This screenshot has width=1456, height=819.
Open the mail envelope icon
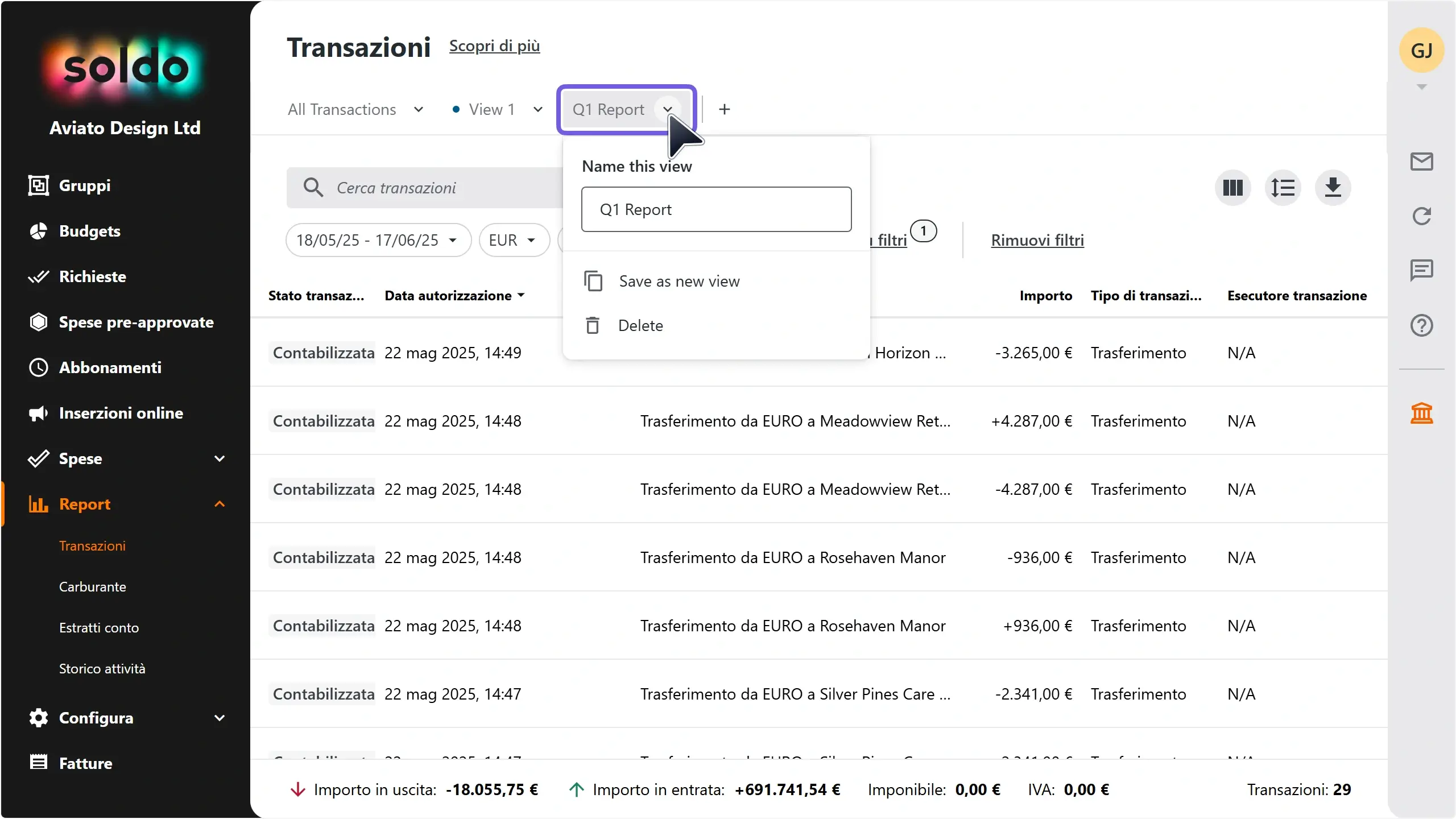(x=1421, y=162)
